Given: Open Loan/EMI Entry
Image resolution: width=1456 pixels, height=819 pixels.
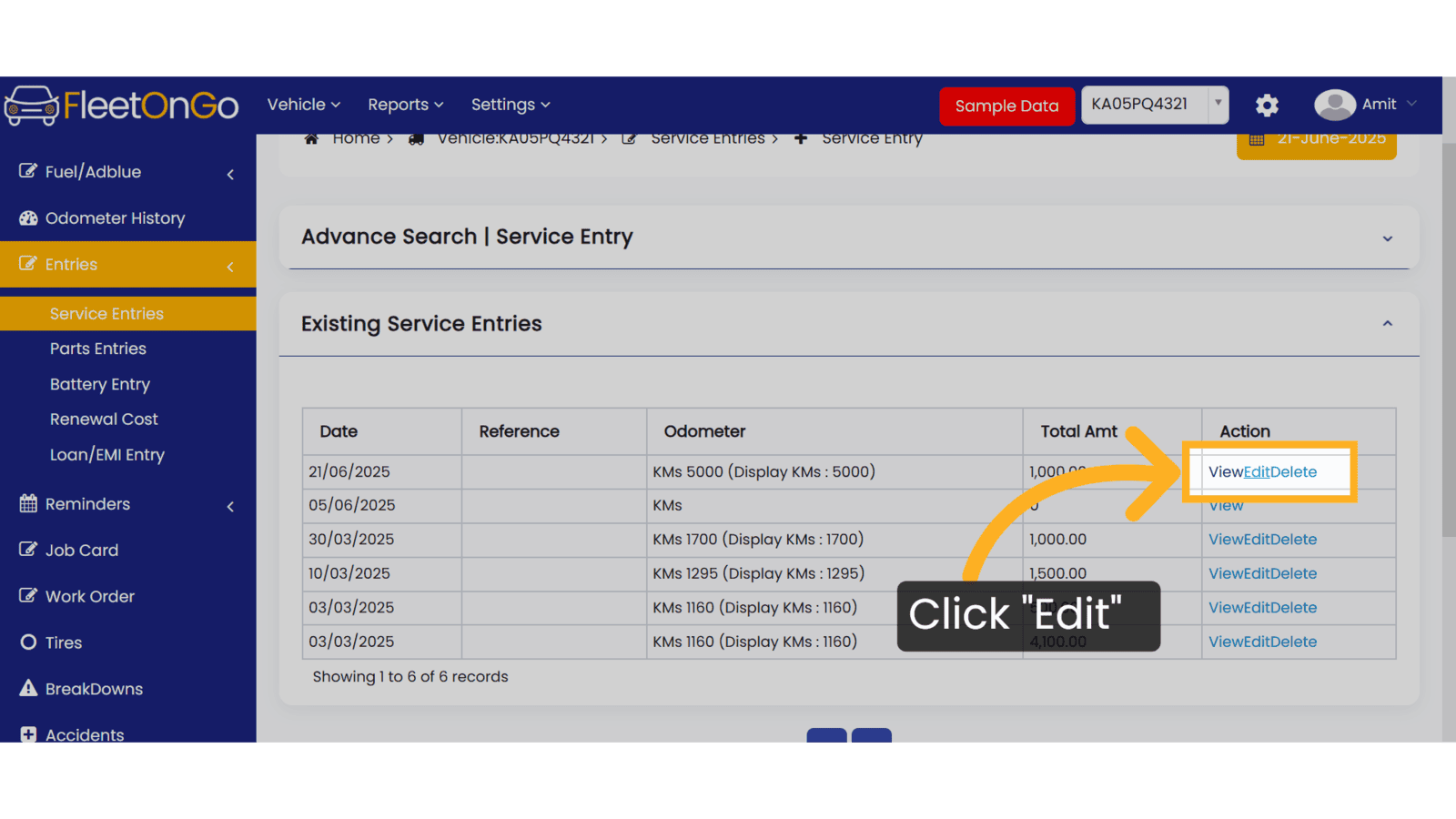Looking at the screenshot, I should pos(107,454).
